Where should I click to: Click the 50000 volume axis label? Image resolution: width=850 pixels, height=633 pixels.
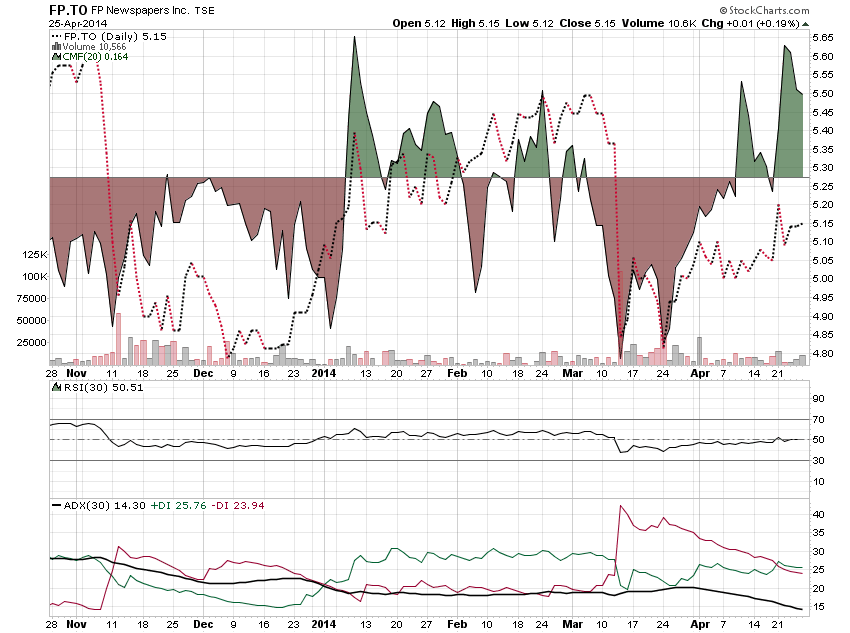click(31, 320)
